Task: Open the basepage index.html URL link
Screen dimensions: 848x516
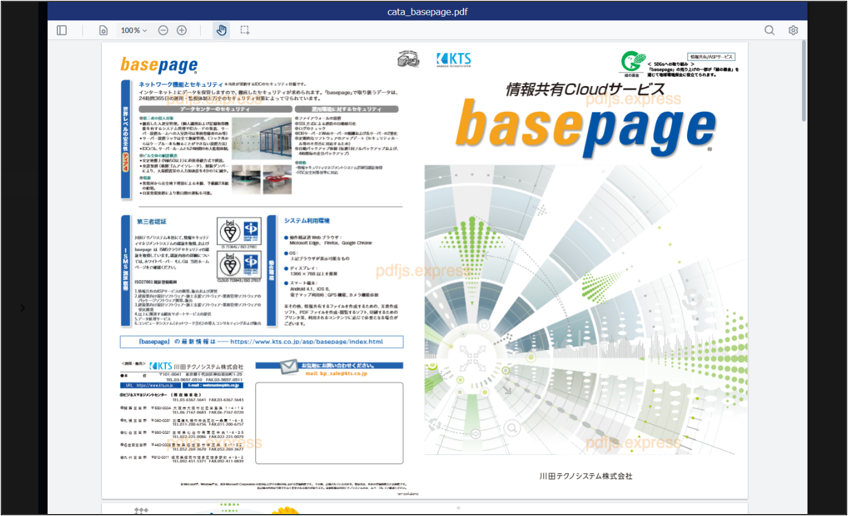Action: (307, 341)
